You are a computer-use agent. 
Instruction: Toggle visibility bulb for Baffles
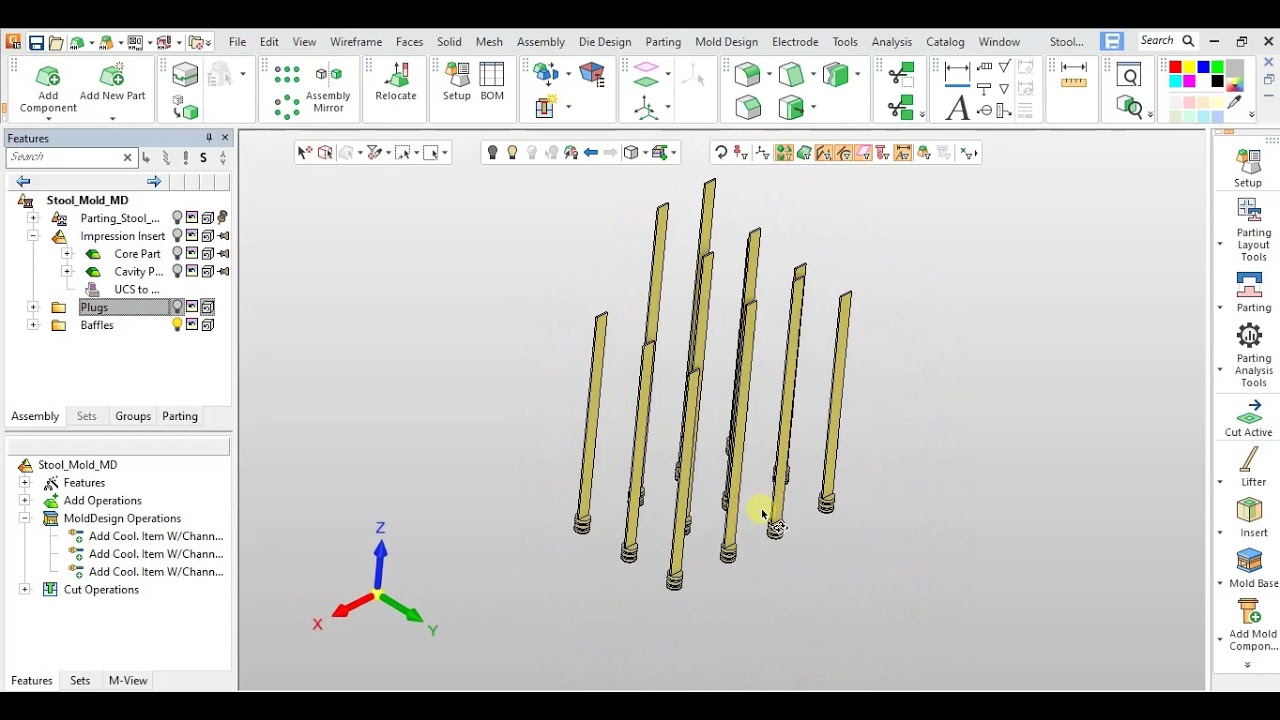(177, 325)
